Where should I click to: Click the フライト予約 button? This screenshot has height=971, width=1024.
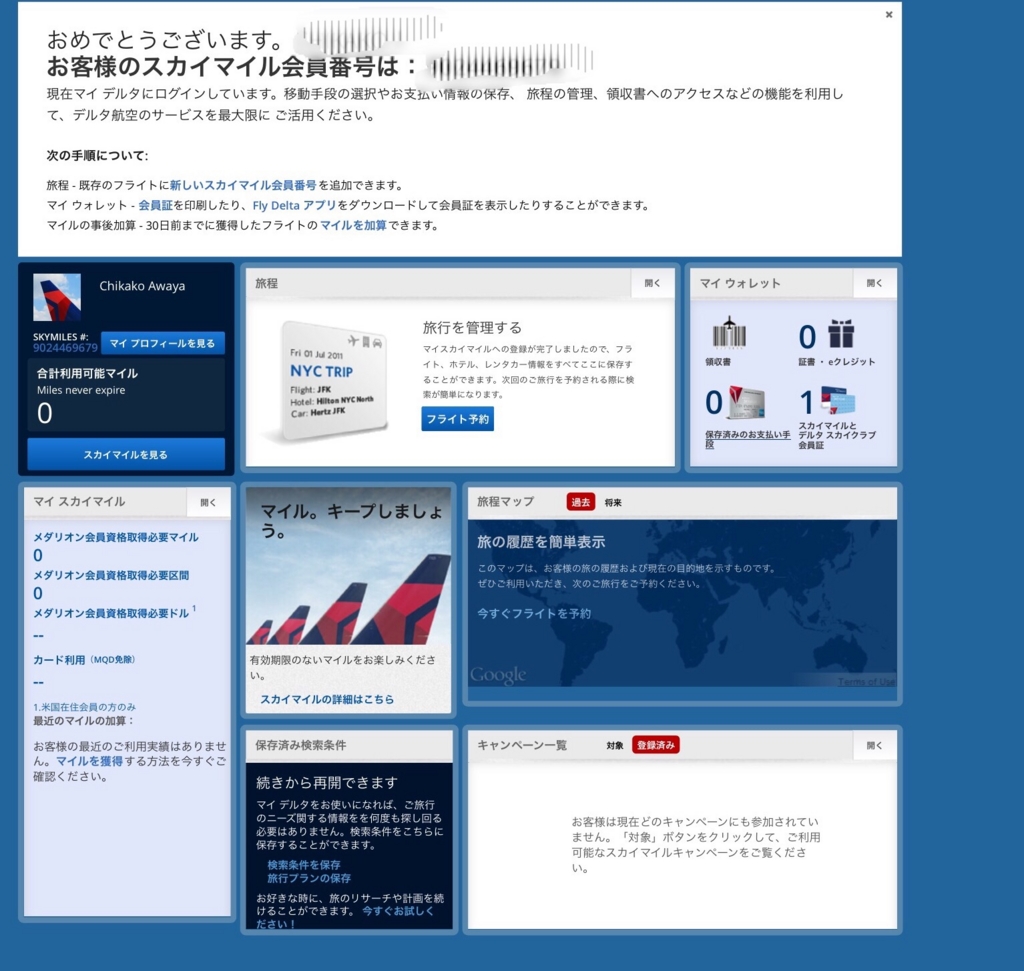click(458, 419)
